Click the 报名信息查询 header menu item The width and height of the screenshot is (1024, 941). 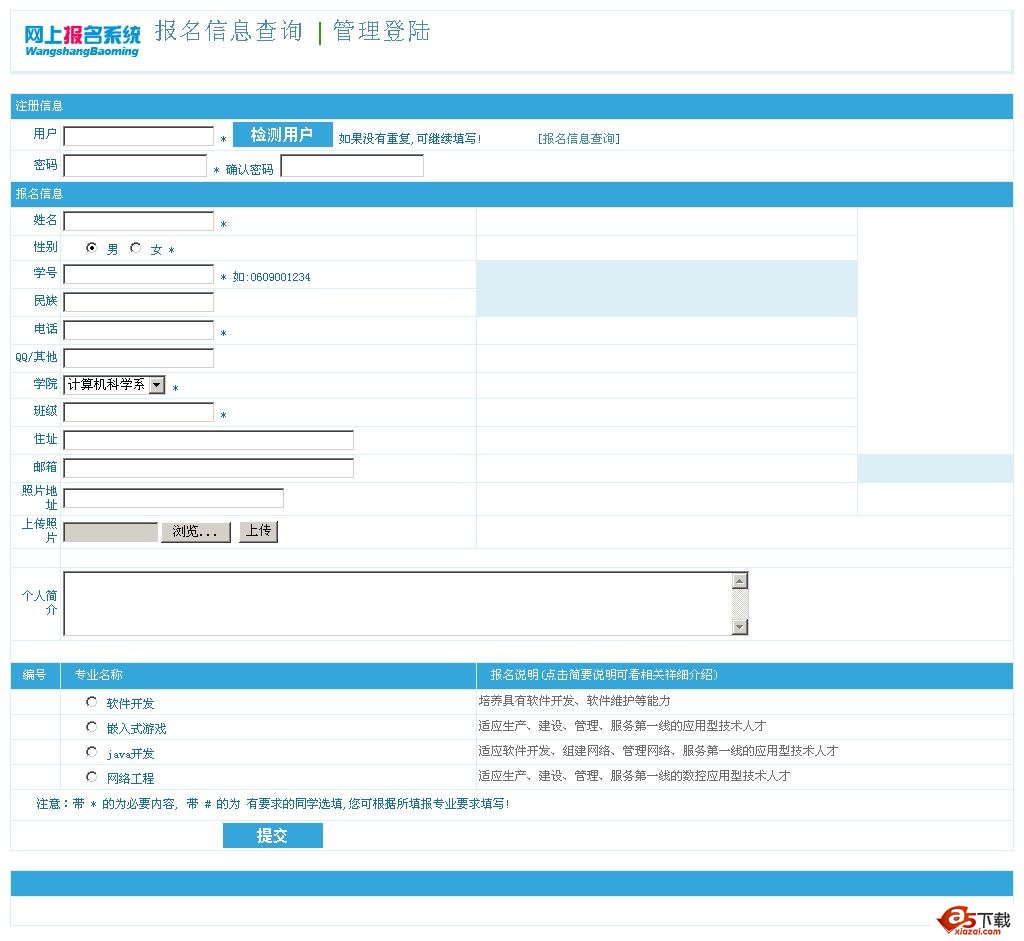229,31
